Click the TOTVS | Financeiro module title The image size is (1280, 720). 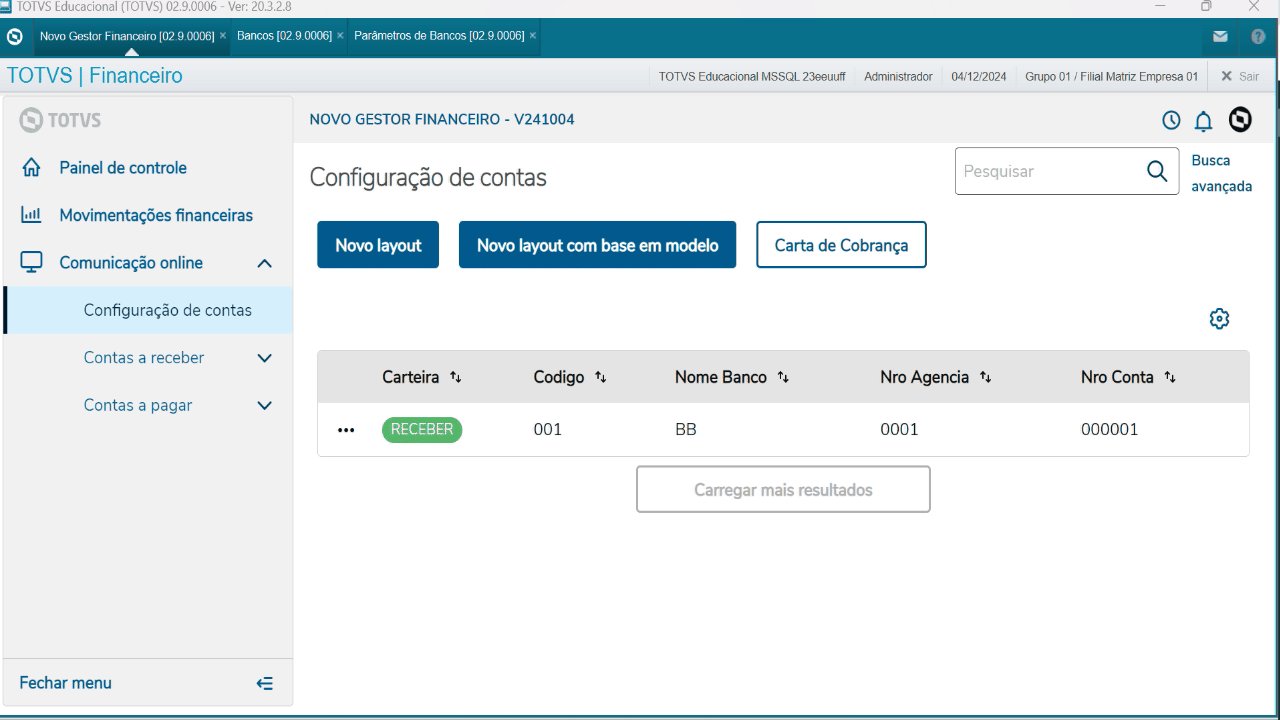pos(95,76)
